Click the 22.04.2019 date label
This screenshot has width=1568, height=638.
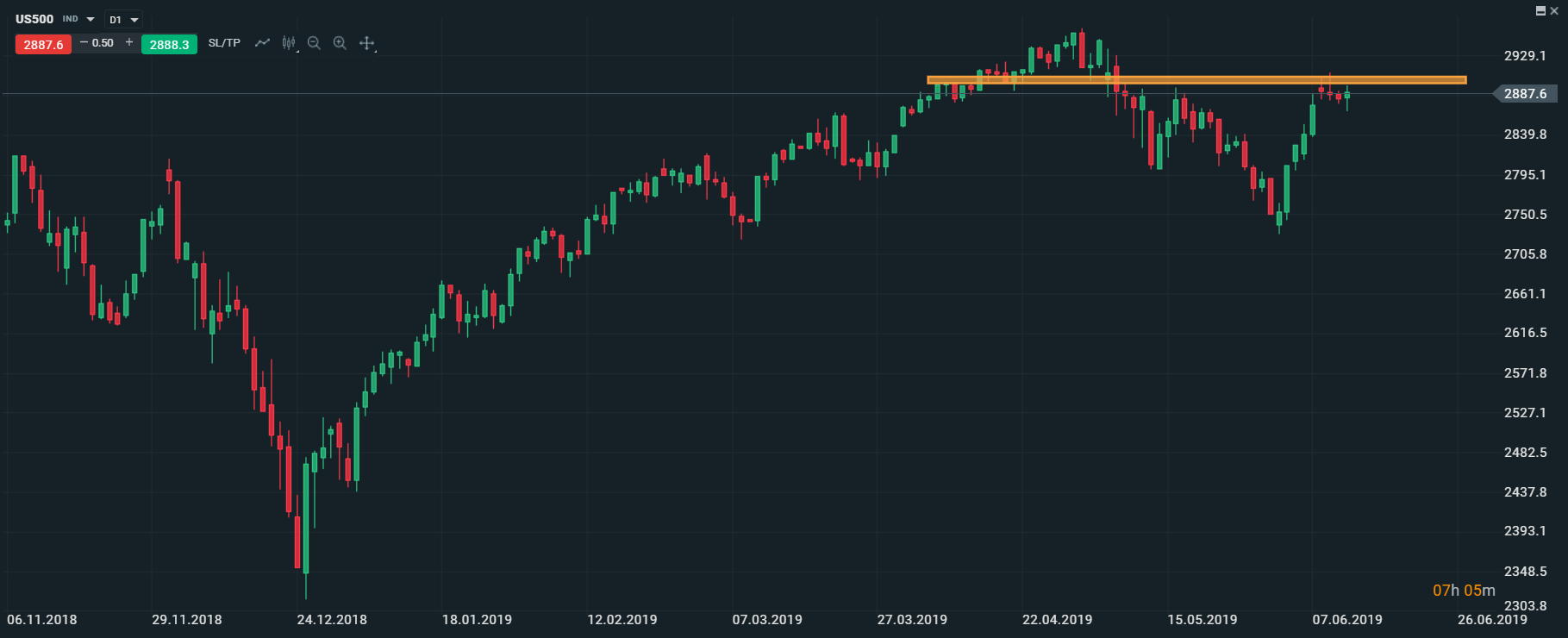(x=1057, y=620)
